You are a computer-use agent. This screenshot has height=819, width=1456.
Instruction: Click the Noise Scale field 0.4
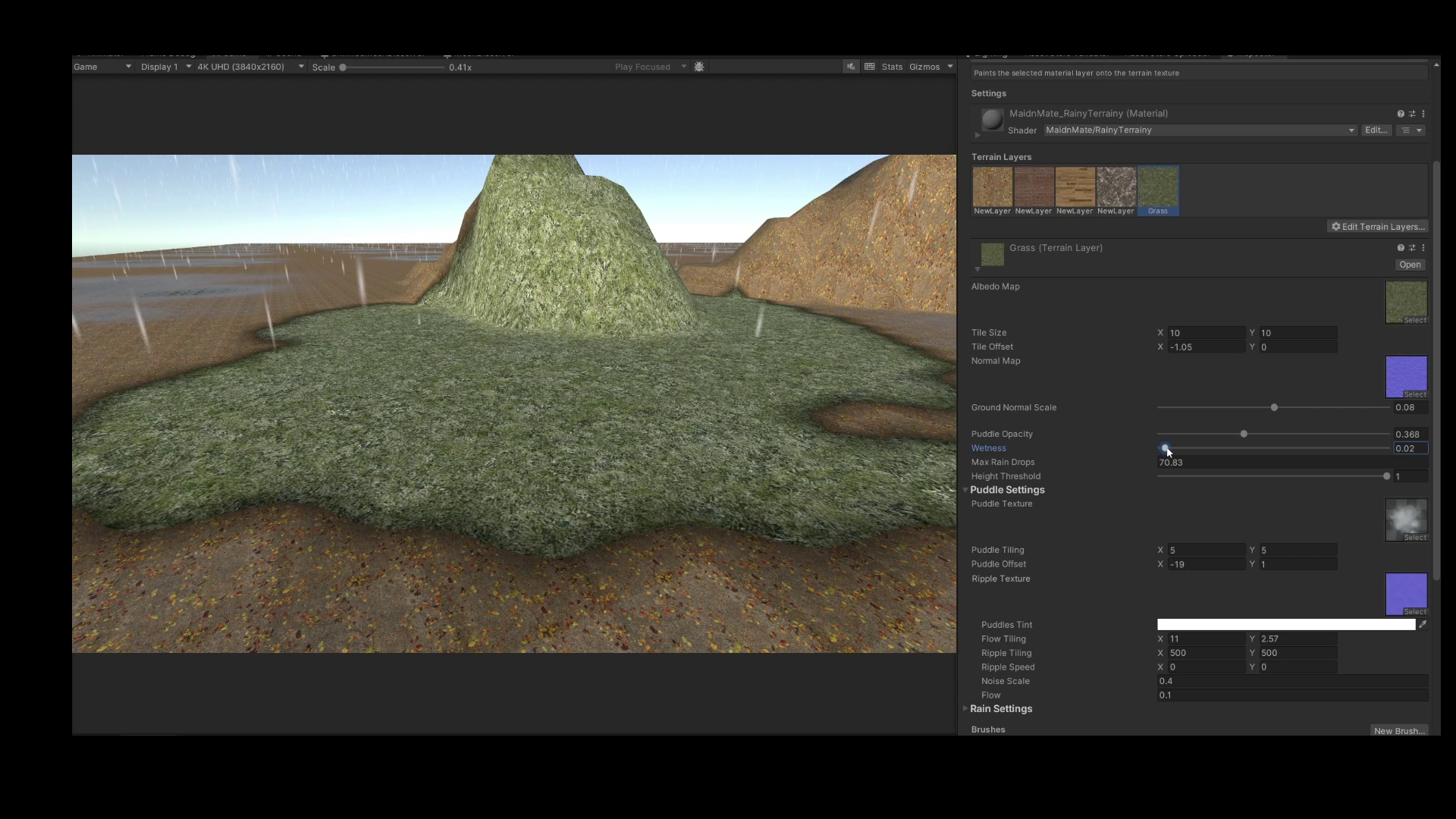click(x=1292, y=681)
